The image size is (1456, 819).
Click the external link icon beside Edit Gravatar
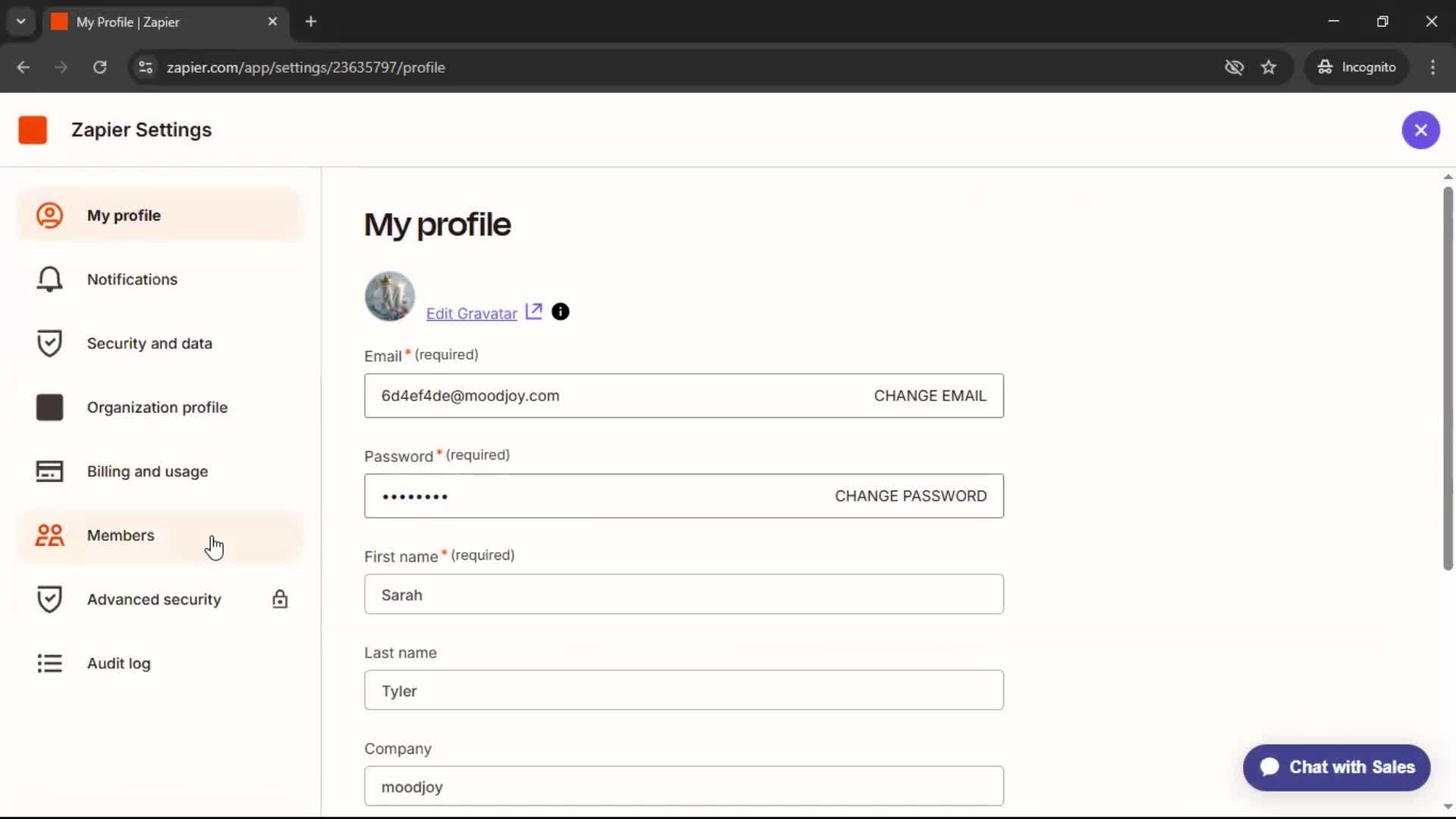point(534,312)
